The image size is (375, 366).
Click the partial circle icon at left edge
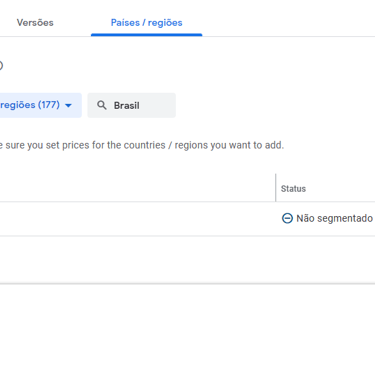pyautogui.click(x=1, y=65)
